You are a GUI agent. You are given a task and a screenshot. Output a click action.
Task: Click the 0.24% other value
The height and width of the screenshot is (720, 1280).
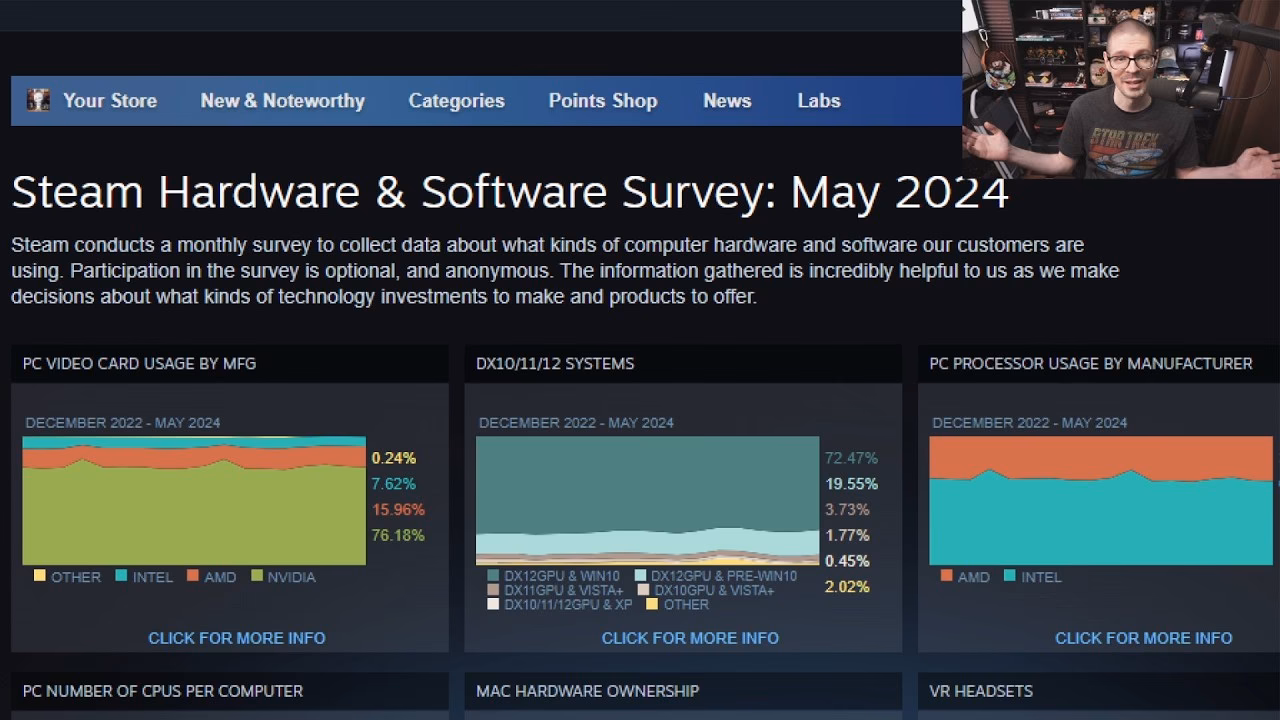click(393, 458)
